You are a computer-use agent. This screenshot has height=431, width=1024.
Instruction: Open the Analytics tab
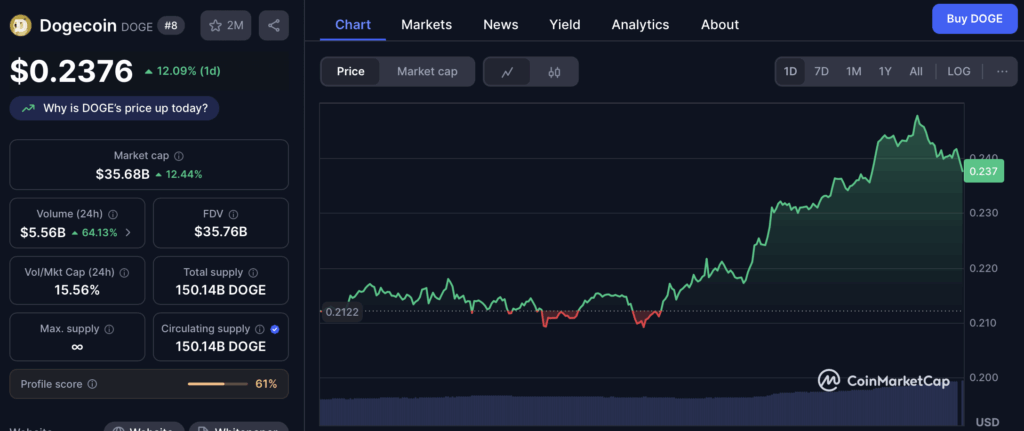click(640, 25)
